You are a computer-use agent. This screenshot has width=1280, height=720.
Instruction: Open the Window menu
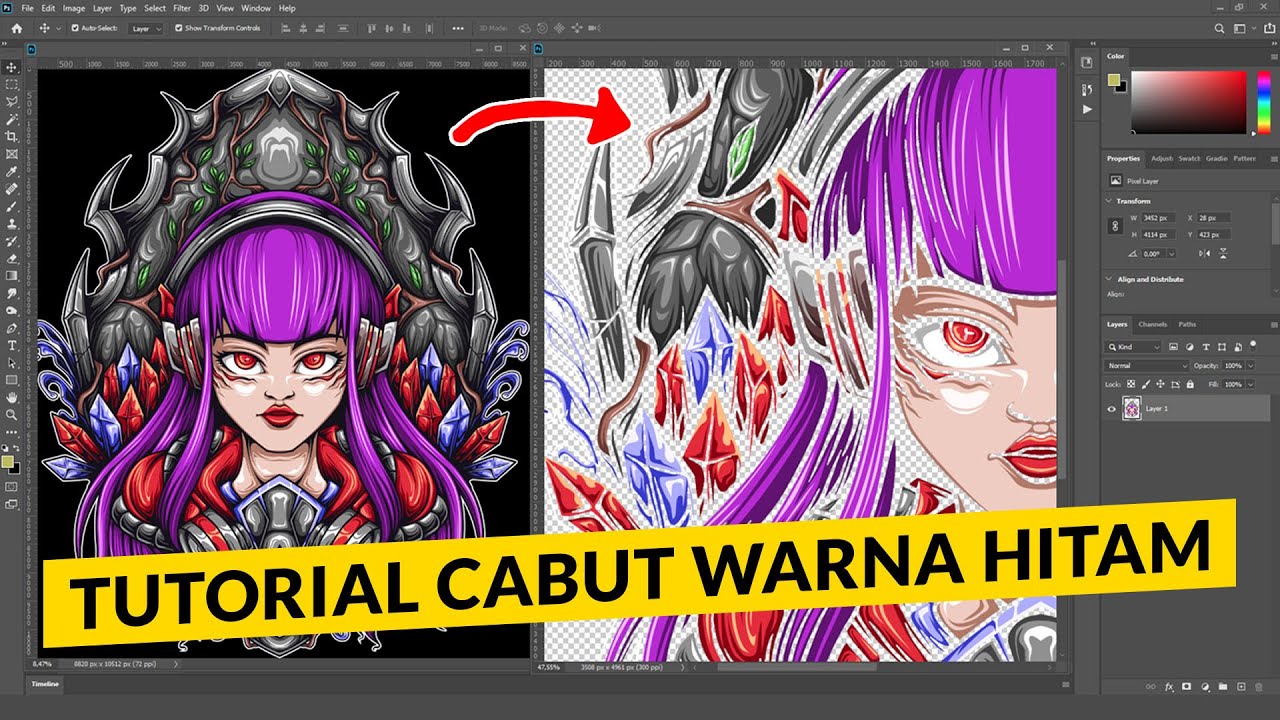tap(256, 8)
